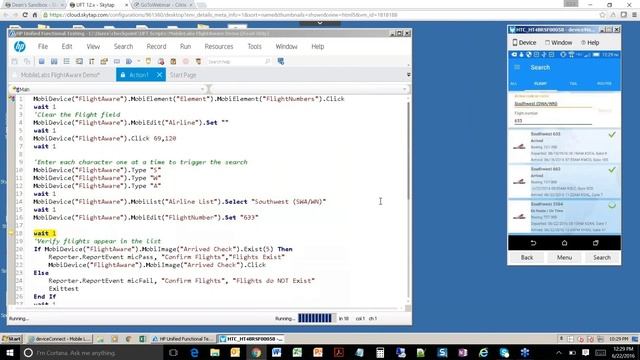Switch to HTC device taskbar item

(251, 339)
